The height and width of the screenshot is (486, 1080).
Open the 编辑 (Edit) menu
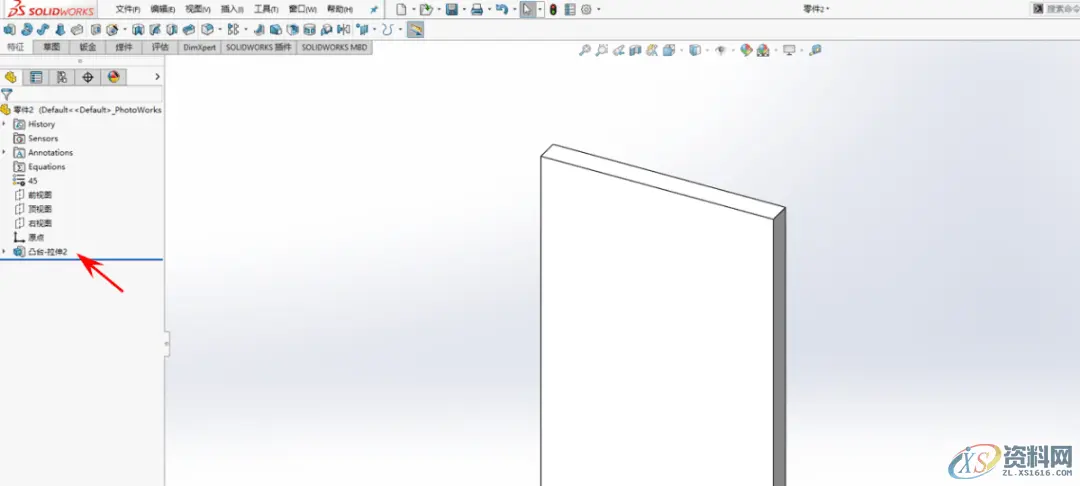[163, 10]
